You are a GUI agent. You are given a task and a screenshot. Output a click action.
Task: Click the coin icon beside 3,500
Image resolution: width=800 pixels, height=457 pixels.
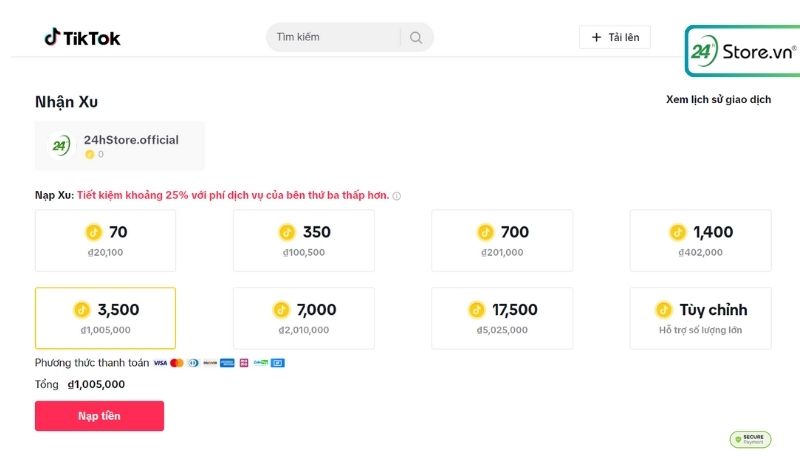click(x=82, y=310)
